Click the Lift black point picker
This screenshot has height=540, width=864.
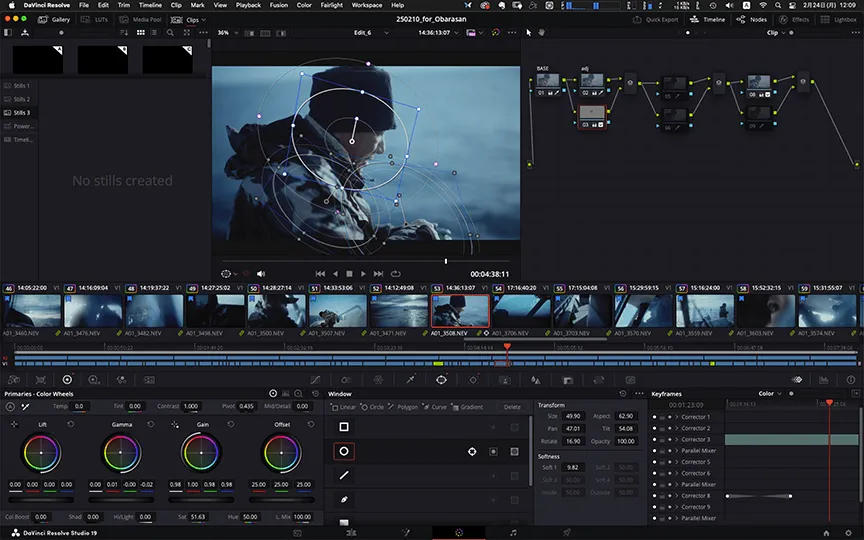coord(14,425)
